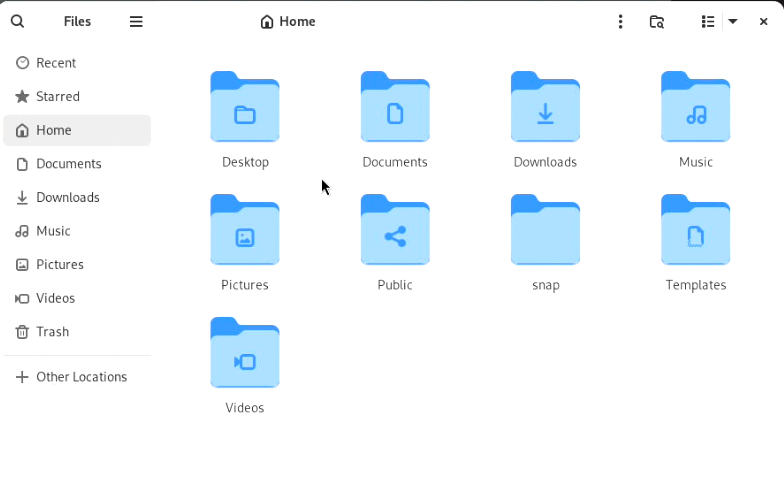784x479 pixels.
Task: Select the Public folder icon
Action: click(395, 230)
